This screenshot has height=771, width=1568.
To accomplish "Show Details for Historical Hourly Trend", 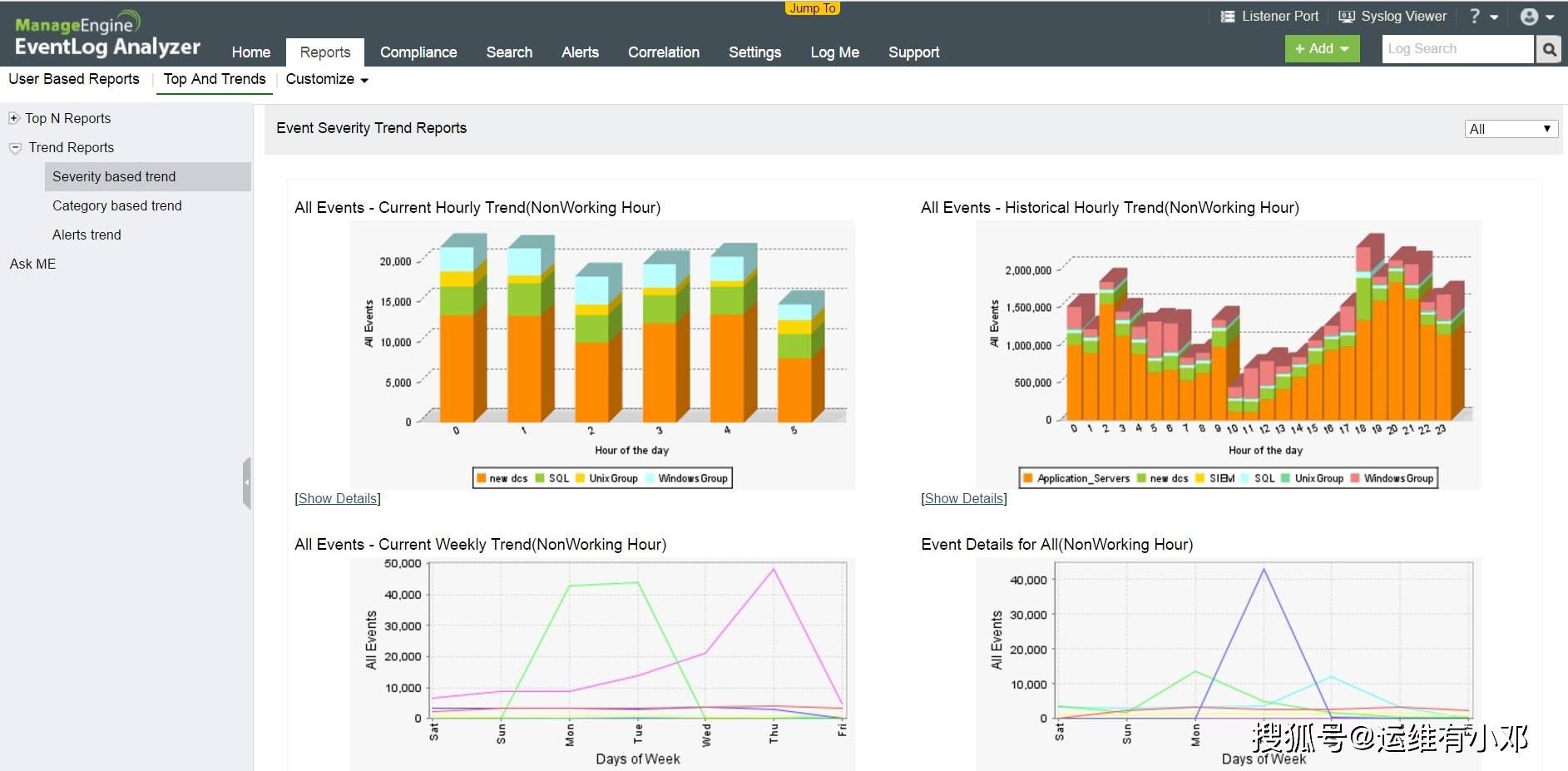I will [964, 498].
